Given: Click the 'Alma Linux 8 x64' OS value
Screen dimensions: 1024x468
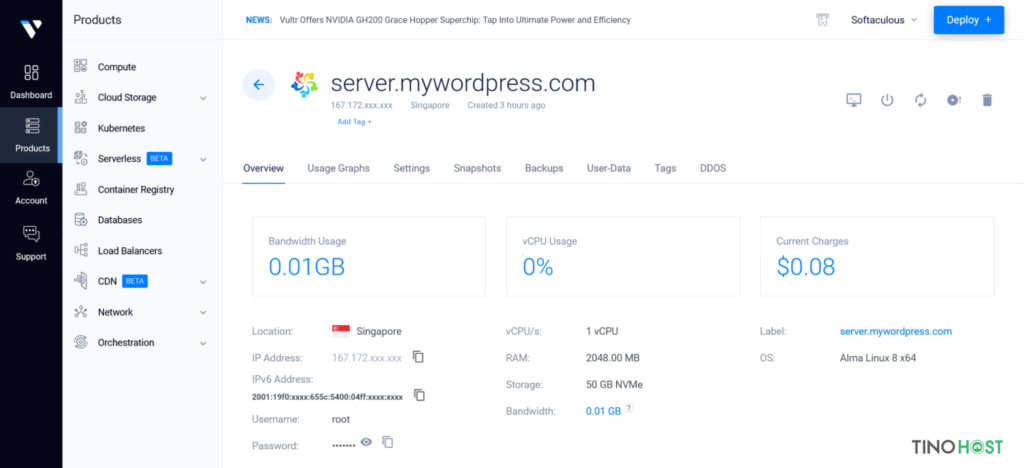Looking at the screenshot, I should (x=878, y=358).
